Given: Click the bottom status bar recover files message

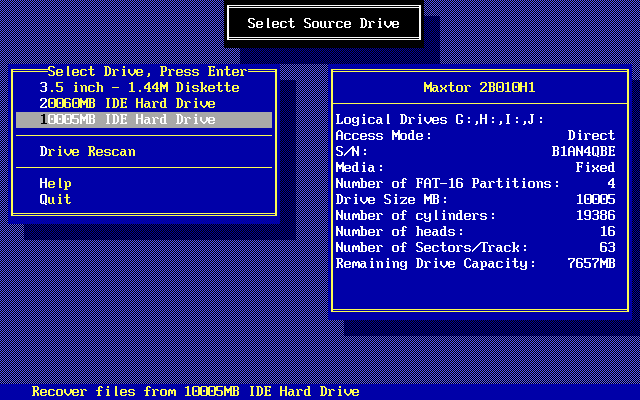Looking at the screenshot, I should click(x=195, y=392).
